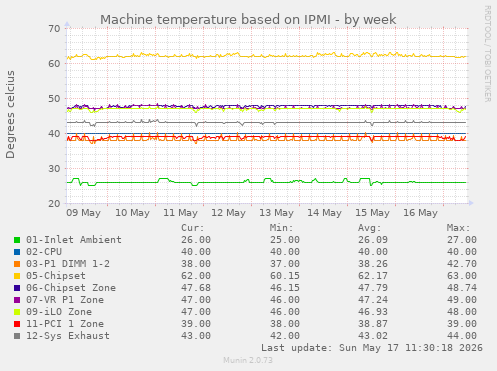Click the 'Cur:' column header
The image size is (497, 371).
click(193, 228)
